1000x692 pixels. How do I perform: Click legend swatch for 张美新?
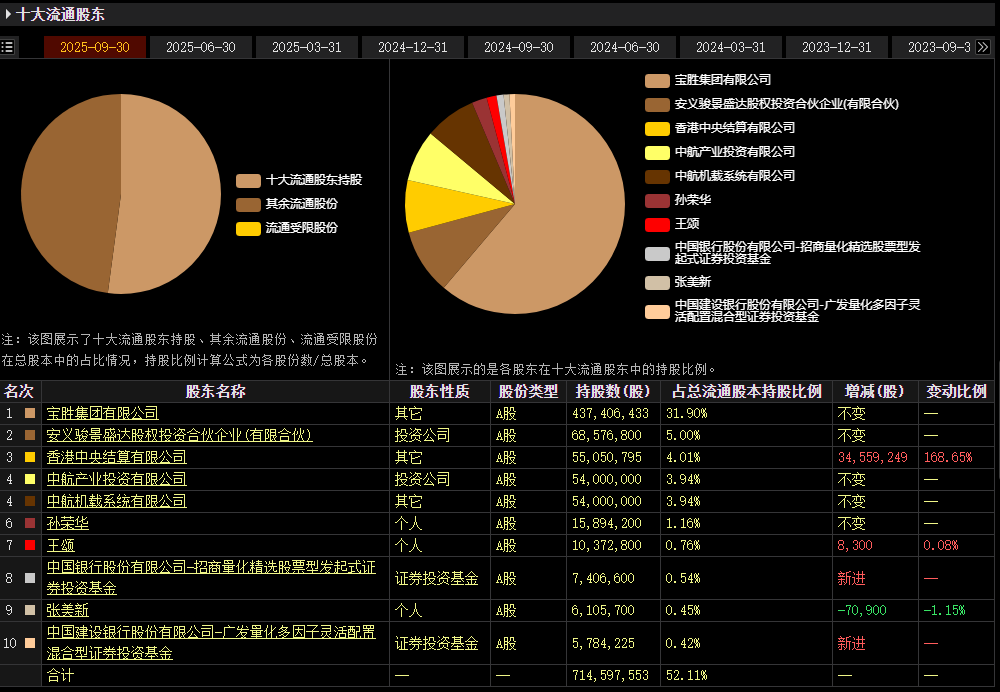click(657, 283)
